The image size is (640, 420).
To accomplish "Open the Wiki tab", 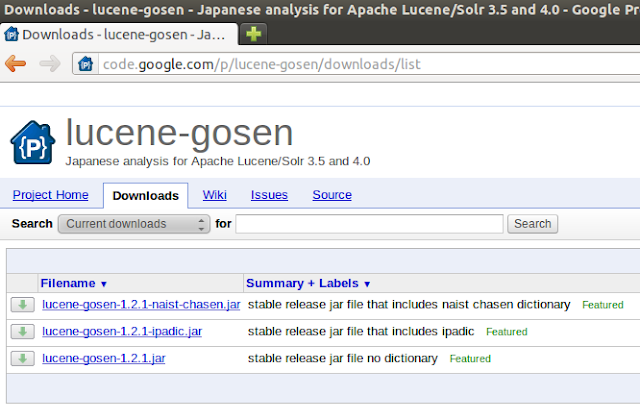I will (215, 195).
